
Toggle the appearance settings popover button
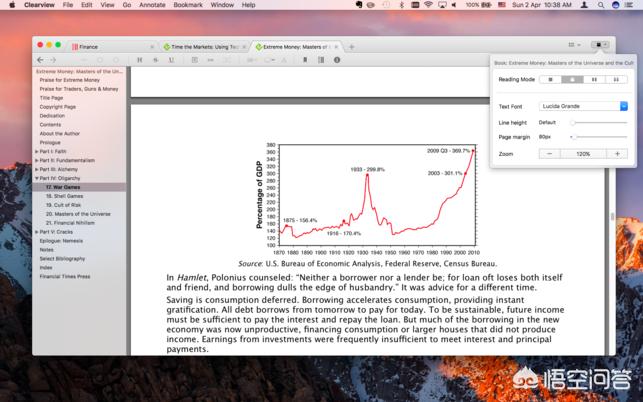pos(600,44)
